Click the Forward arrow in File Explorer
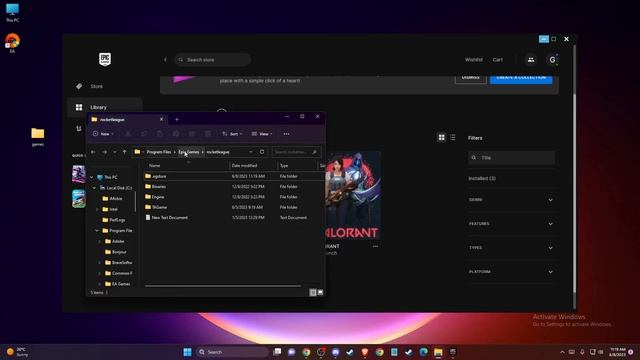This screenshot has height=360, width=640. click(x=104, y=152)
